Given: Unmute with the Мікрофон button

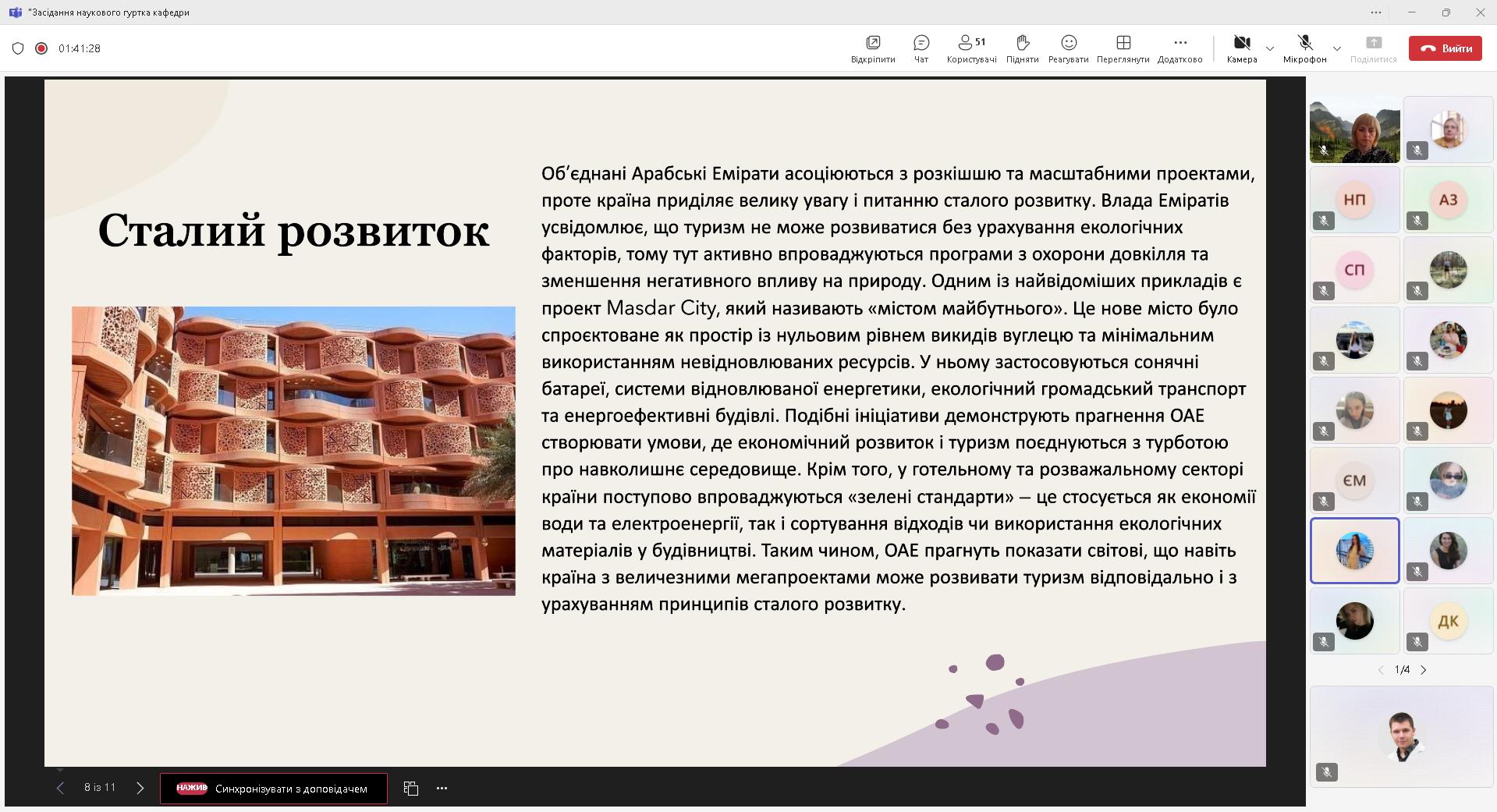Looking at the screenshot, I should (x=1305, y=48).
